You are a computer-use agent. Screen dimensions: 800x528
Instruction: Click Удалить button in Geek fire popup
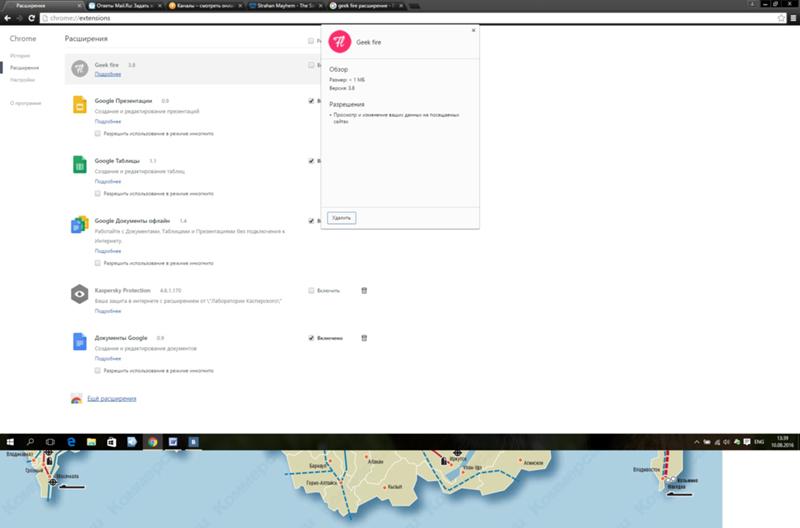tap(341, 218)
